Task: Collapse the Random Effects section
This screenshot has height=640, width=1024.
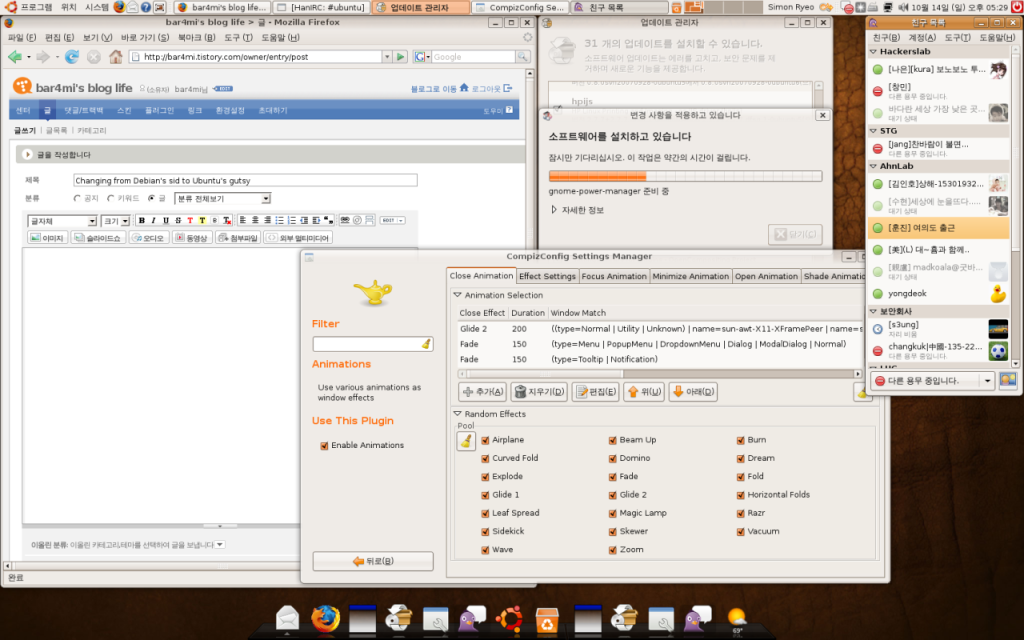Action: pos(458,414)
